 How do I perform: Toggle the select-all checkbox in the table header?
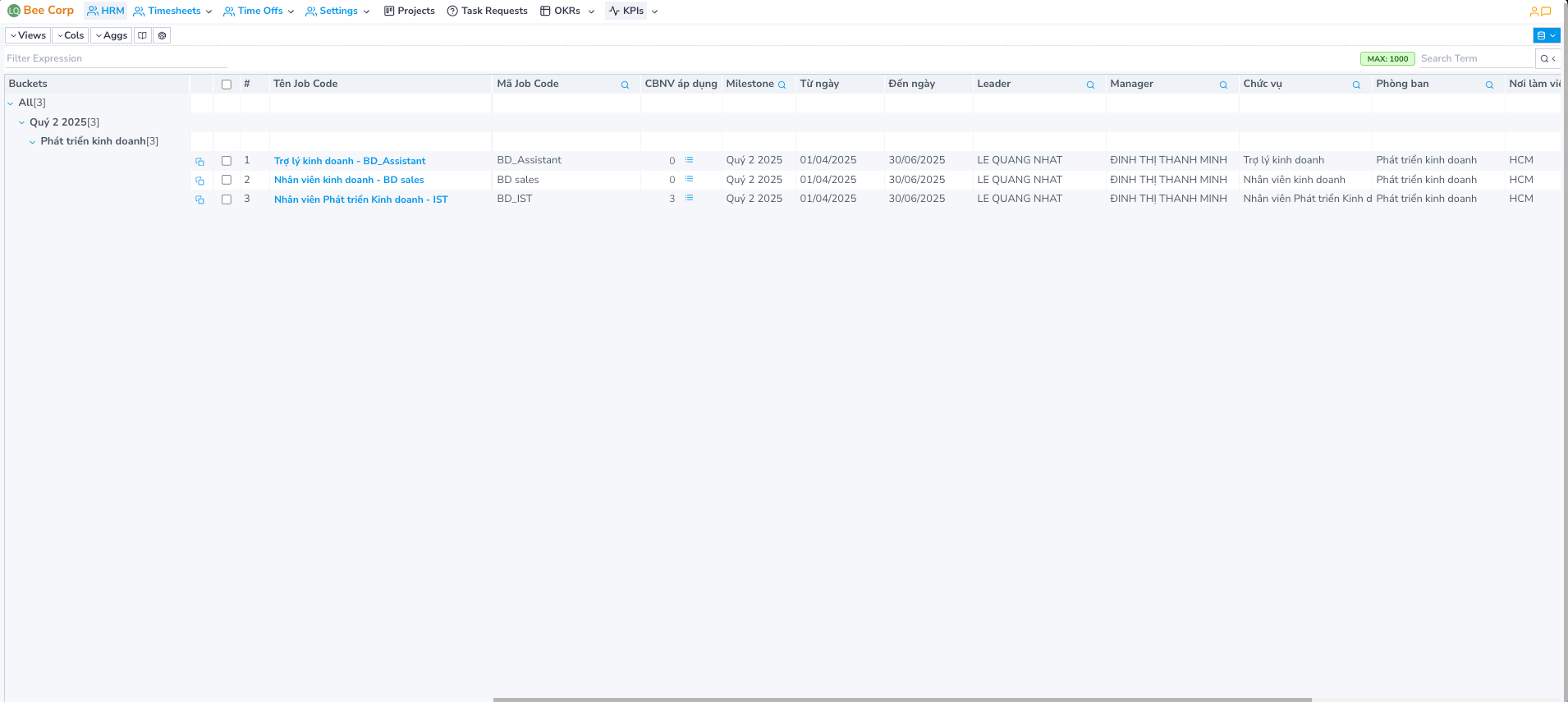point(227,85)
